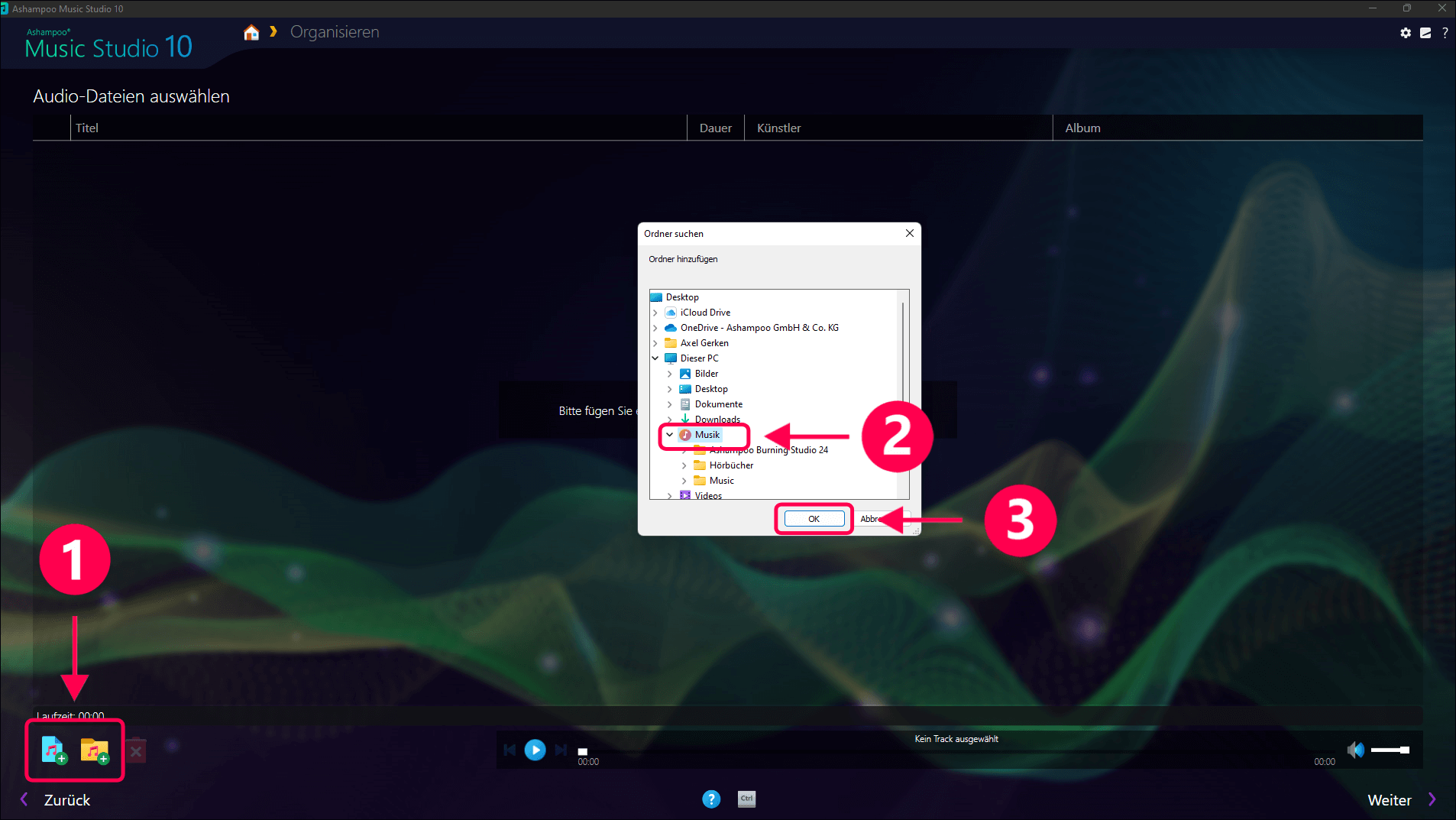This screenshot has height=820, width=1456.
Task: Expand Dokumente node
Action: [670, 404]
